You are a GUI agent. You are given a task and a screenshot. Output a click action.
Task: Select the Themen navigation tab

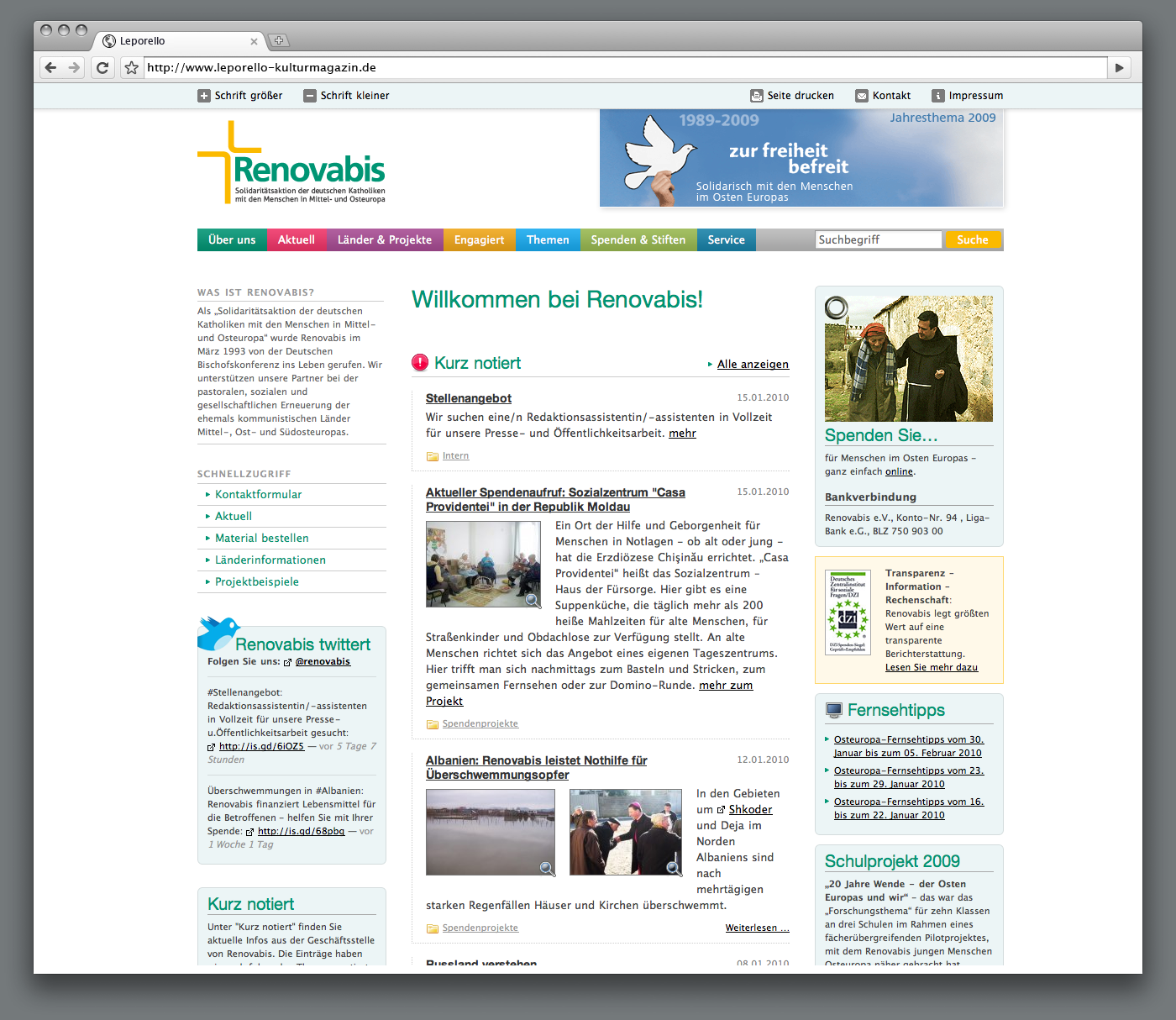click(548, 240)
